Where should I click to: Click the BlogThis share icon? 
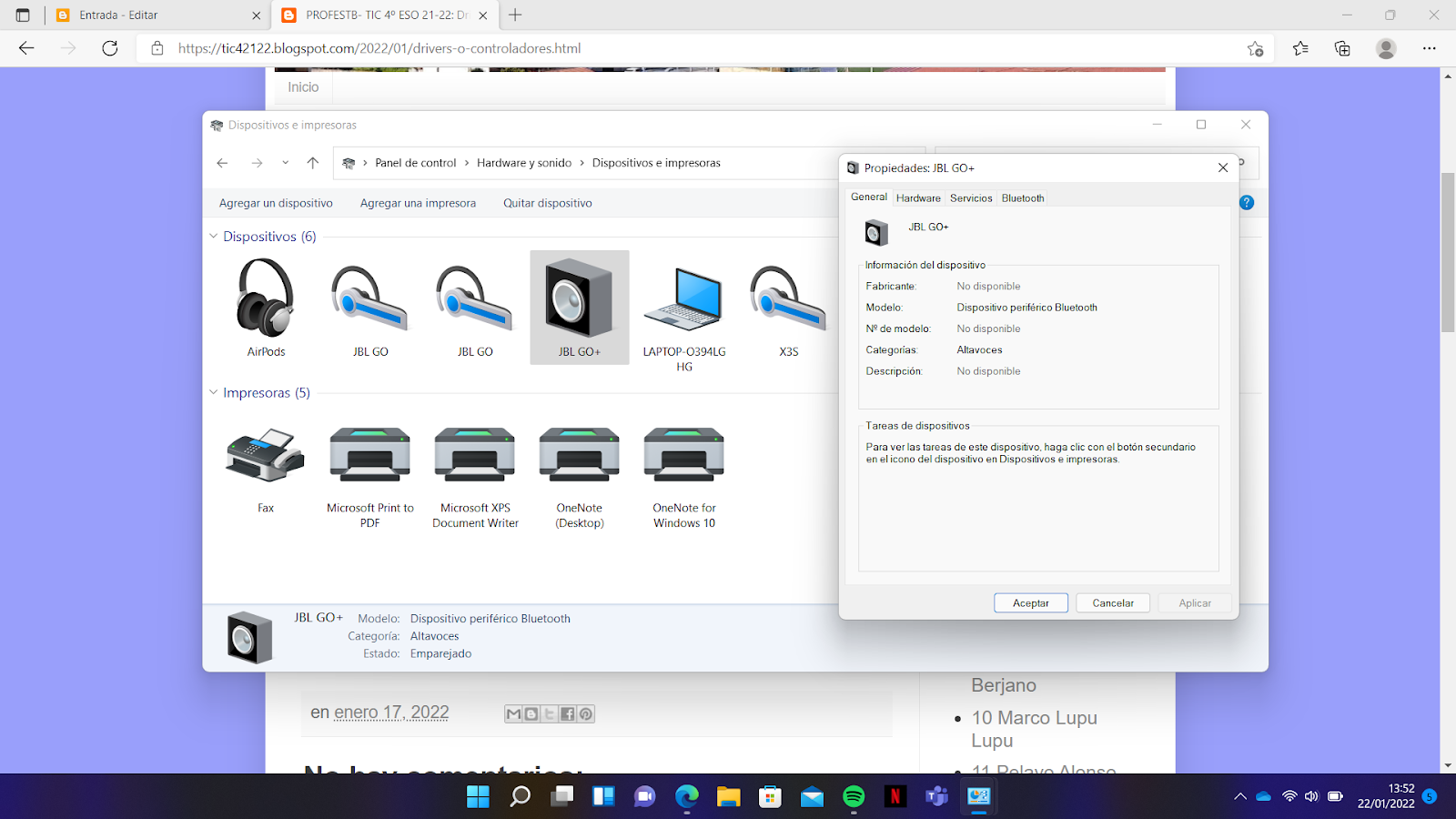tap(531, 714)
